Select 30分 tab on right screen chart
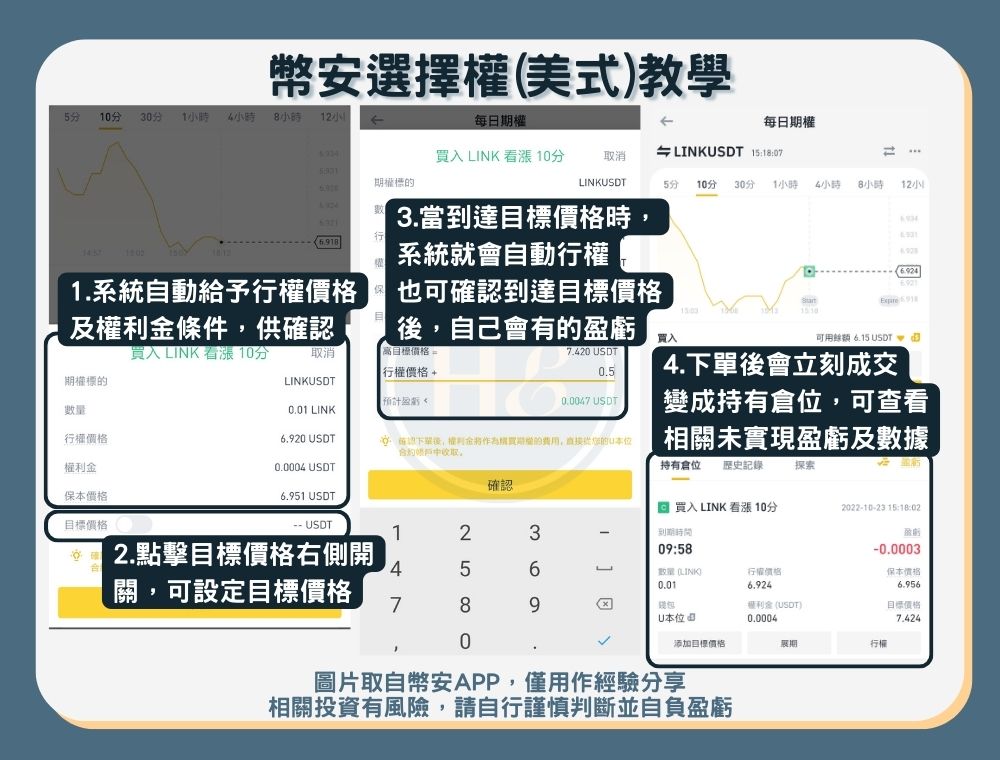Screen dimensions: 1000x760 pyautogui.click(x=744, y=184)
